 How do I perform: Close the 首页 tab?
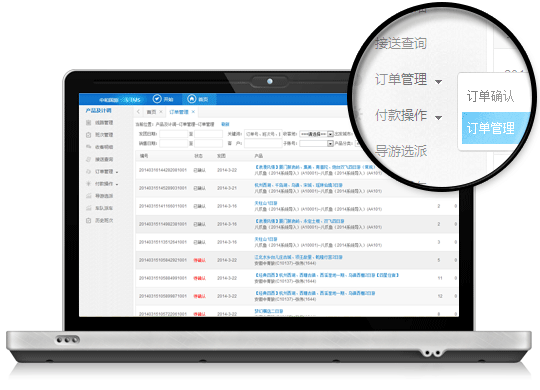pyautogui.click(x=161, y=112)
